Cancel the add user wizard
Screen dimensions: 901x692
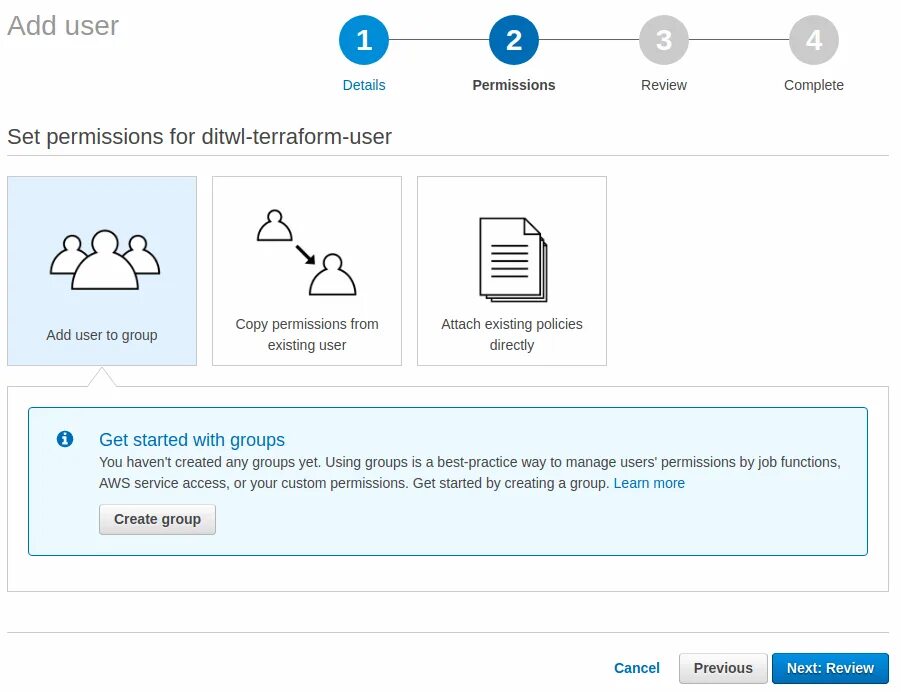(x=637, y=668)
